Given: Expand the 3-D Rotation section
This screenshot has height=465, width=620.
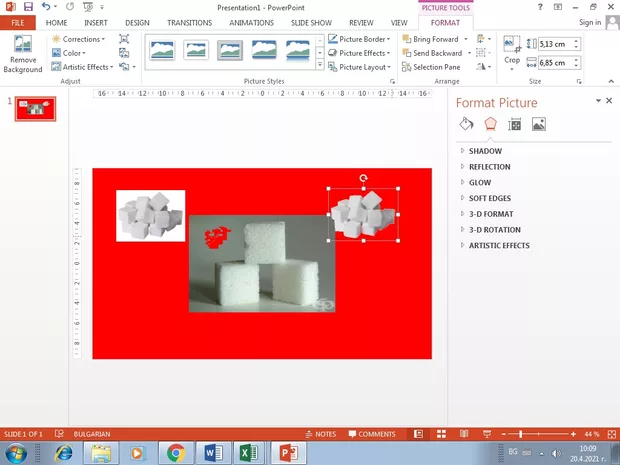Looking at the screenshot, I should [494, 230].
